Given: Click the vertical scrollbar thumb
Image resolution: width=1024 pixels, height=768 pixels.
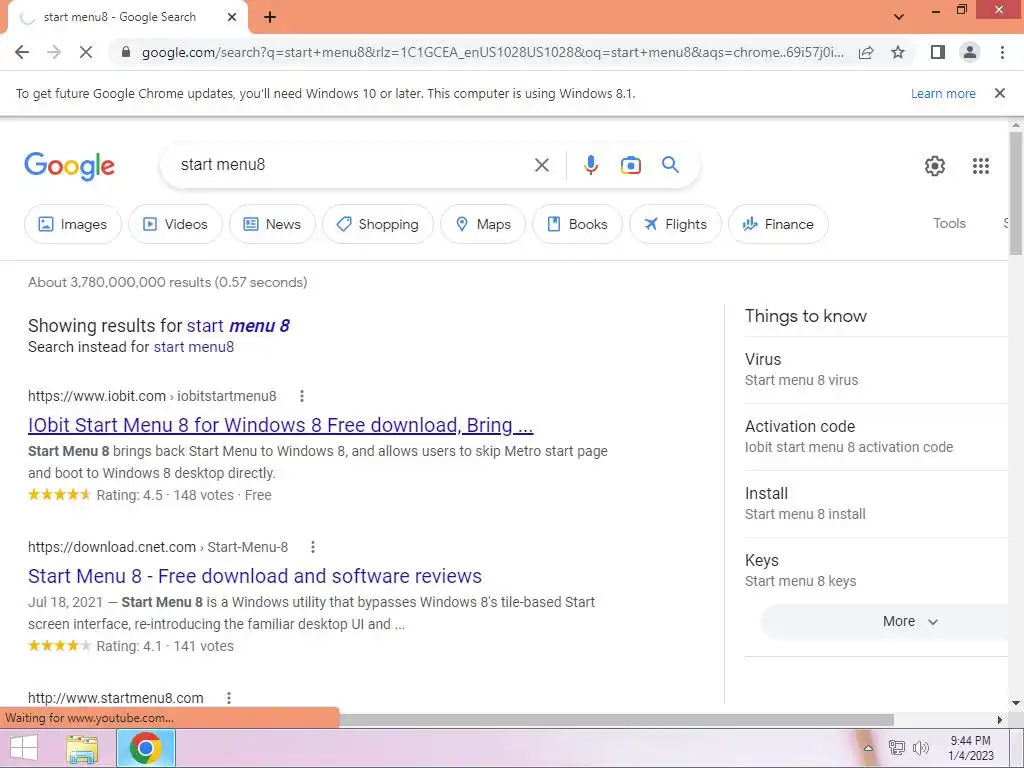Looking at the screenshot, I should (x=1016, y=193).
